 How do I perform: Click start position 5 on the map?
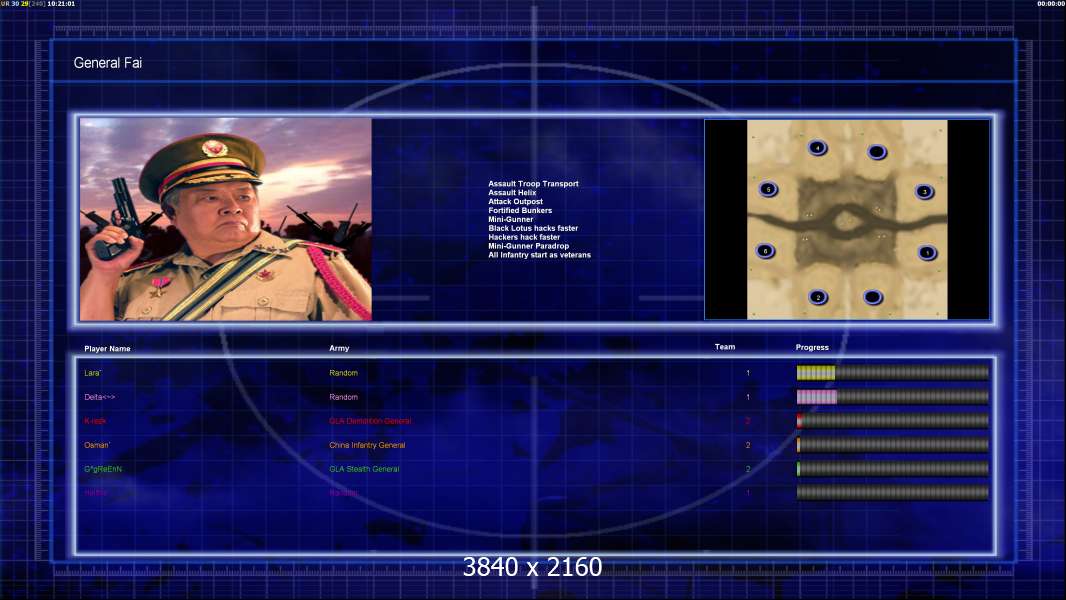[768, 189]
